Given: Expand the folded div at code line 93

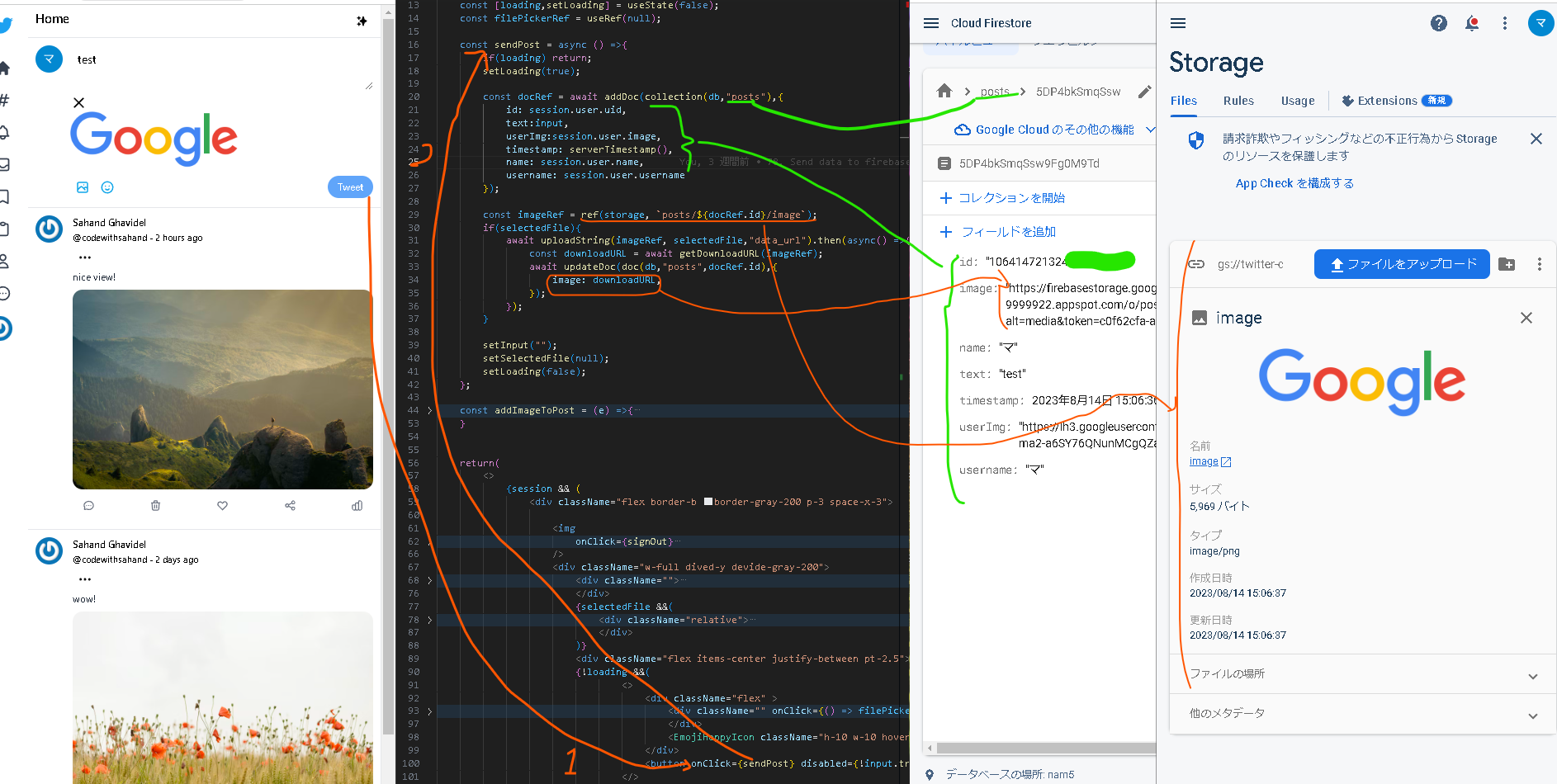Looking at the screenshot, I should coord(429,711).
